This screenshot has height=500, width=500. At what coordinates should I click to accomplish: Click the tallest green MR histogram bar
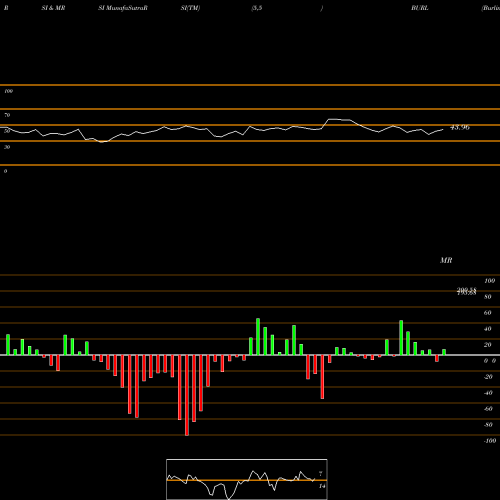tap(258, 337)
